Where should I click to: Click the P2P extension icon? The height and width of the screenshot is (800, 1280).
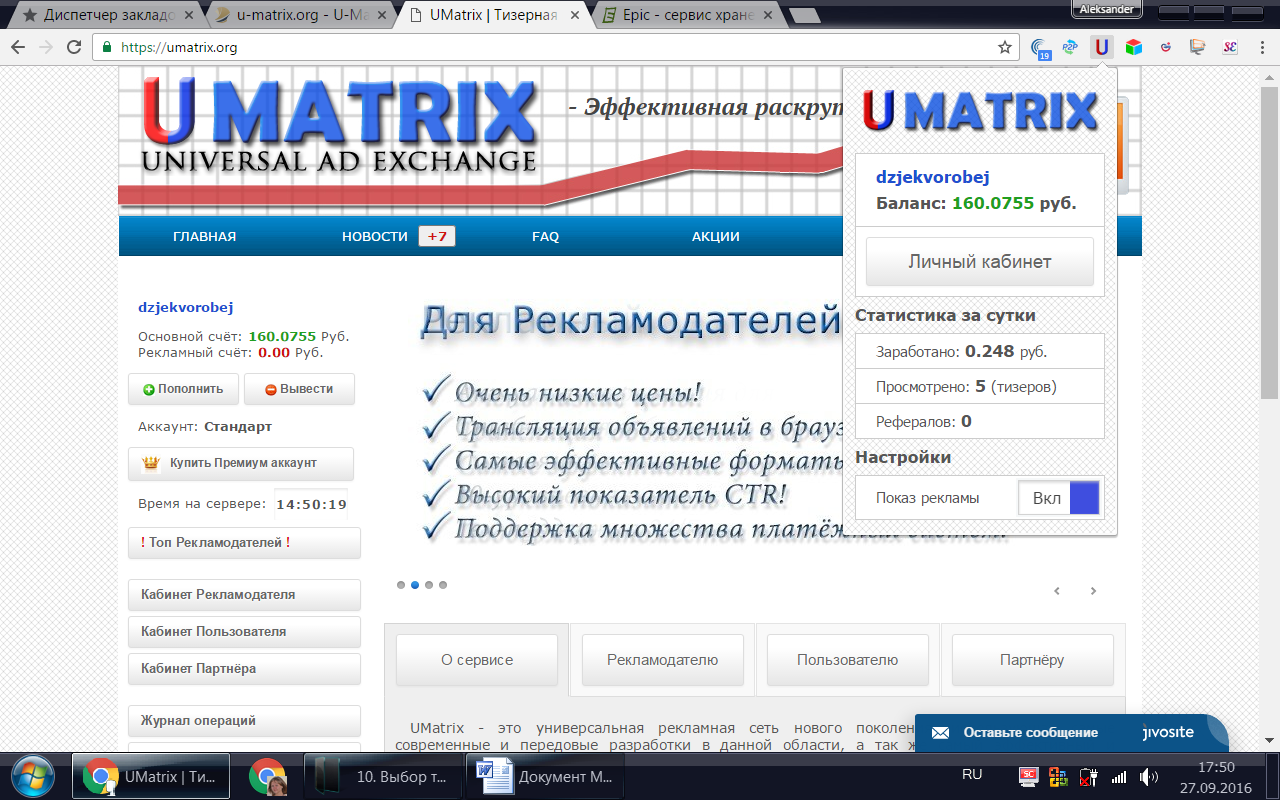1069,47
